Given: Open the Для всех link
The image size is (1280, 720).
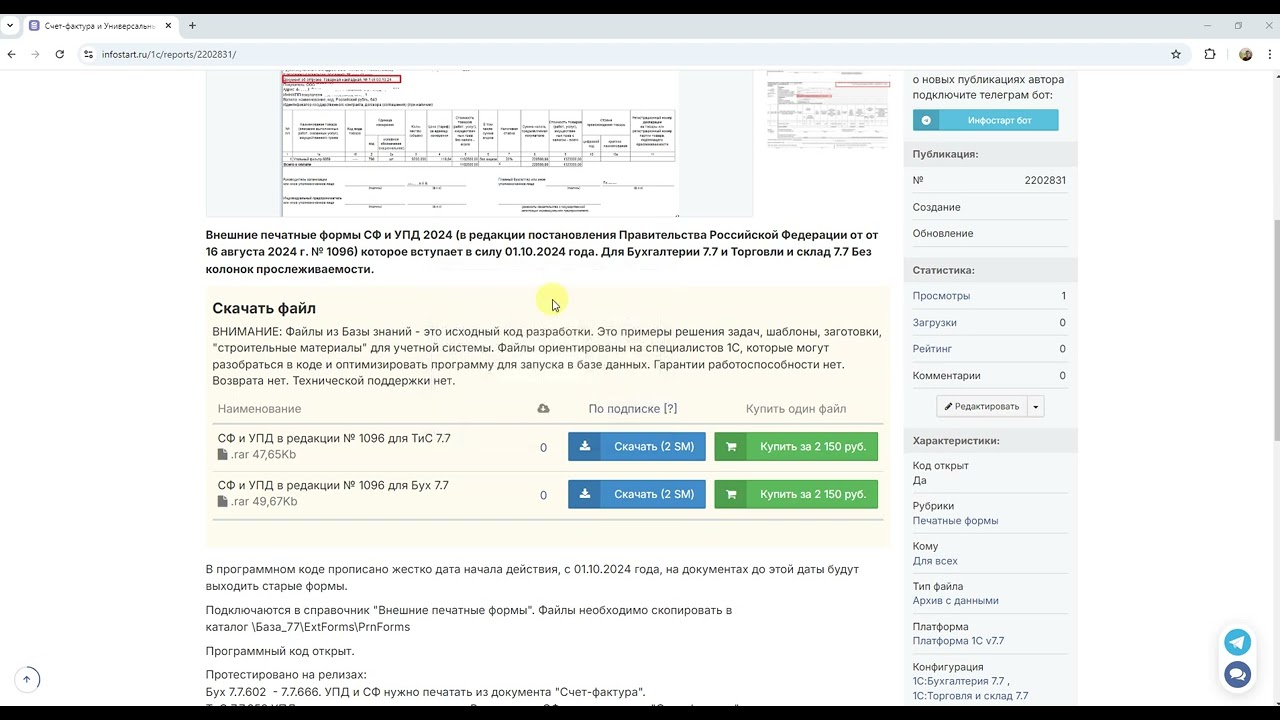Looking at the screenshot, I should (935, 561).
